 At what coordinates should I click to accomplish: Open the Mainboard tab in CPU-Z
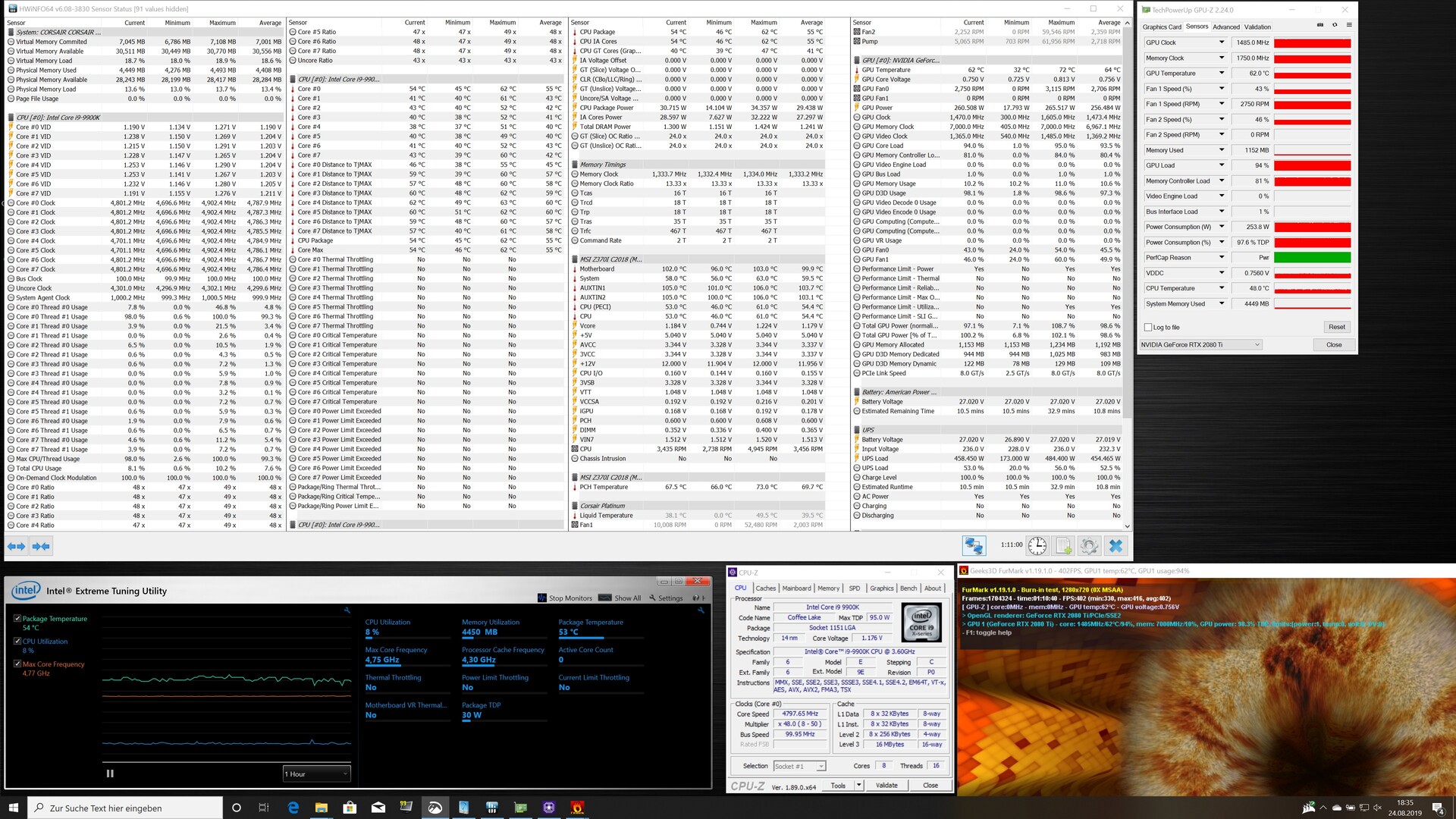pos(796,588)
